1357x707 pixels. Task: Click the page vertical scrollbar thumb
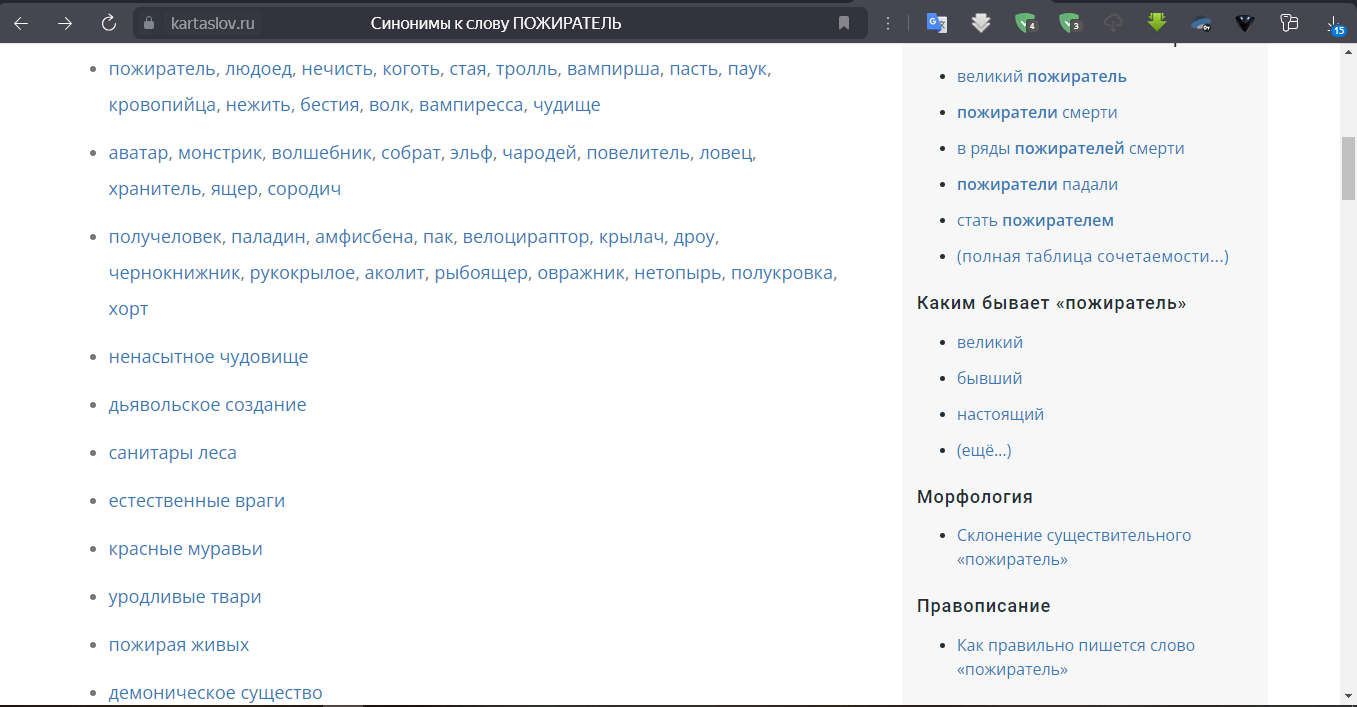click(1347, 170)
